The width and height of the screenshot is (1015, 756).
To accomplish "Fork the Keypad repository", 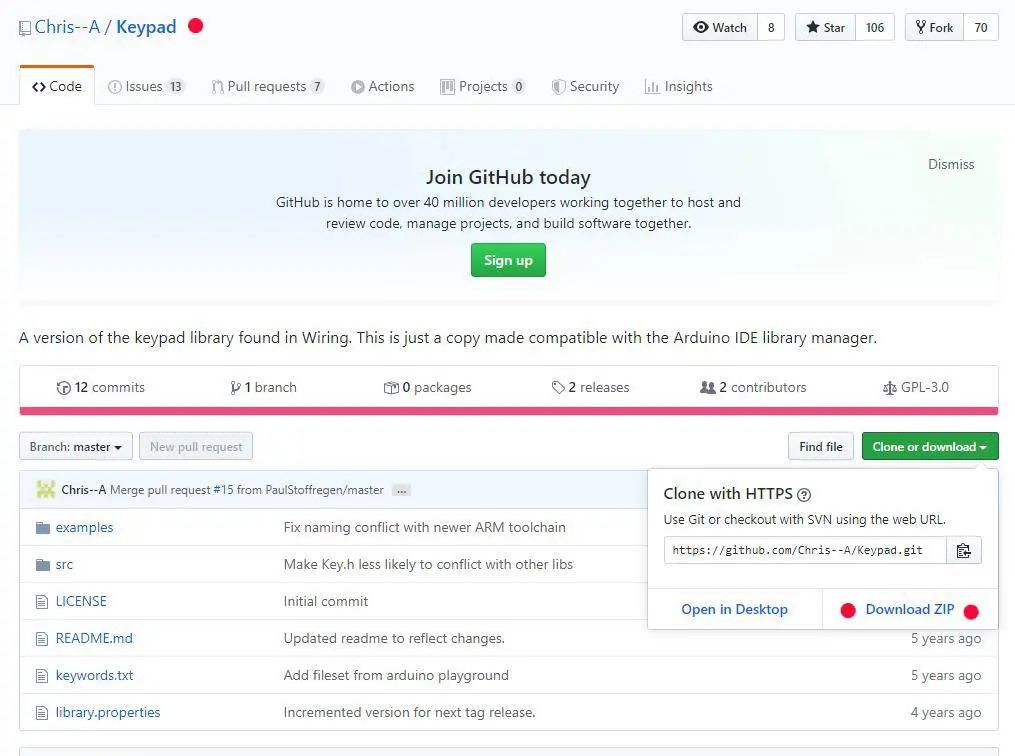I will [934, 27].
